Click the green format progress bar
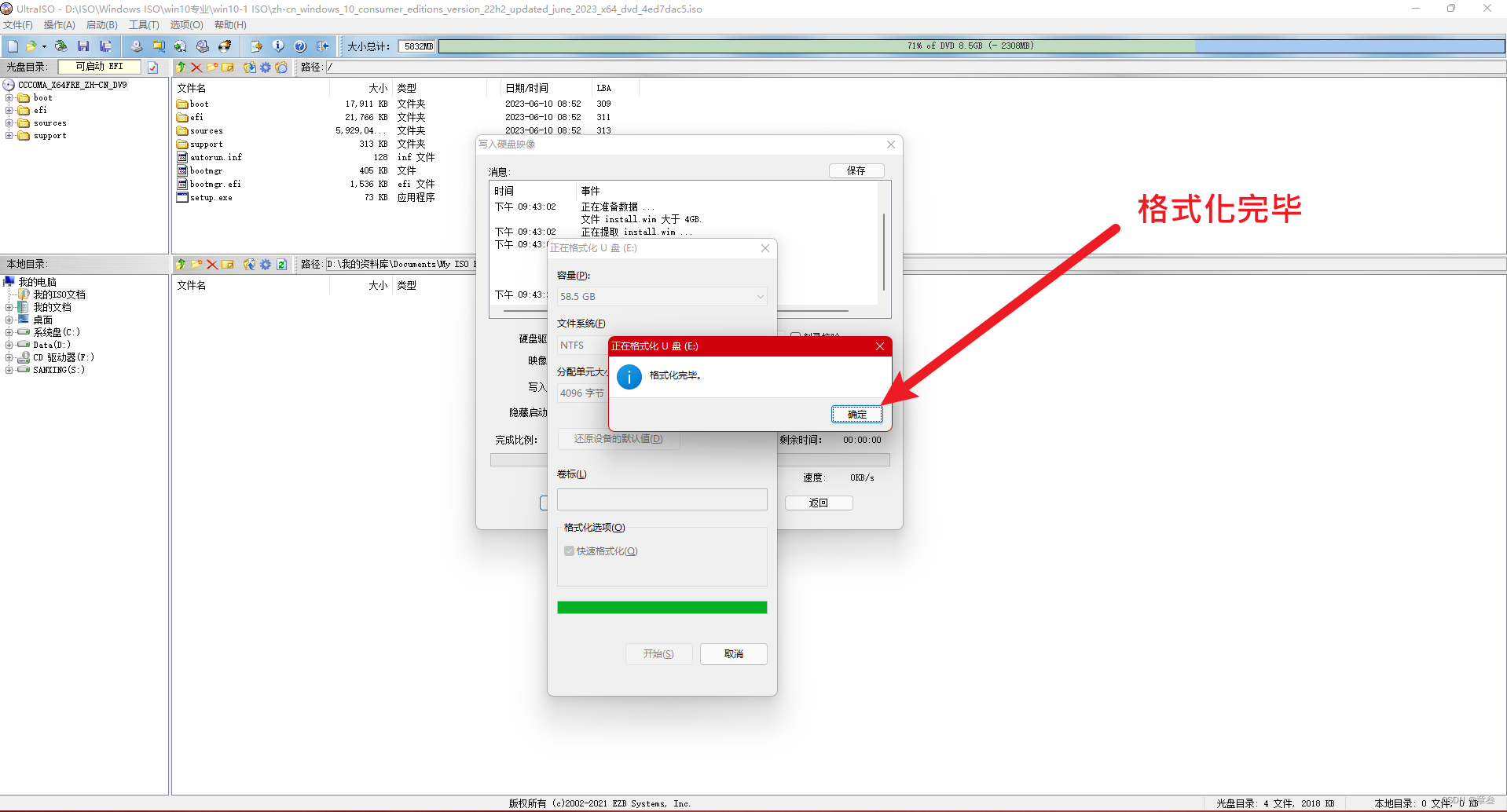Viewport: 1507px width, 812px height. pos(662,607)
